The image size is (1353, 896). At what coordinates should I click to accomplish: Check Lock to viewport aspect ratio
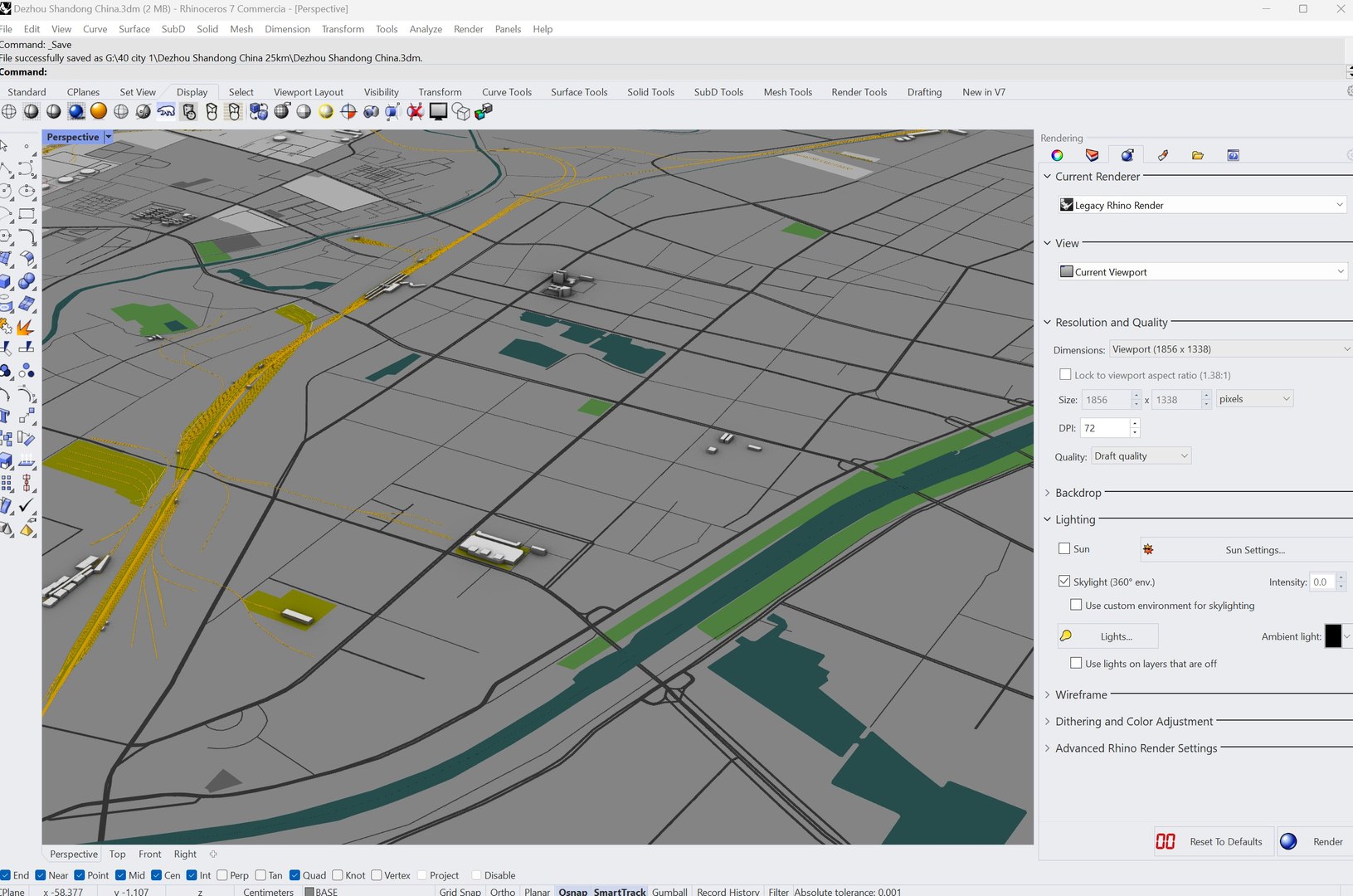click(x=1065, y=374)
